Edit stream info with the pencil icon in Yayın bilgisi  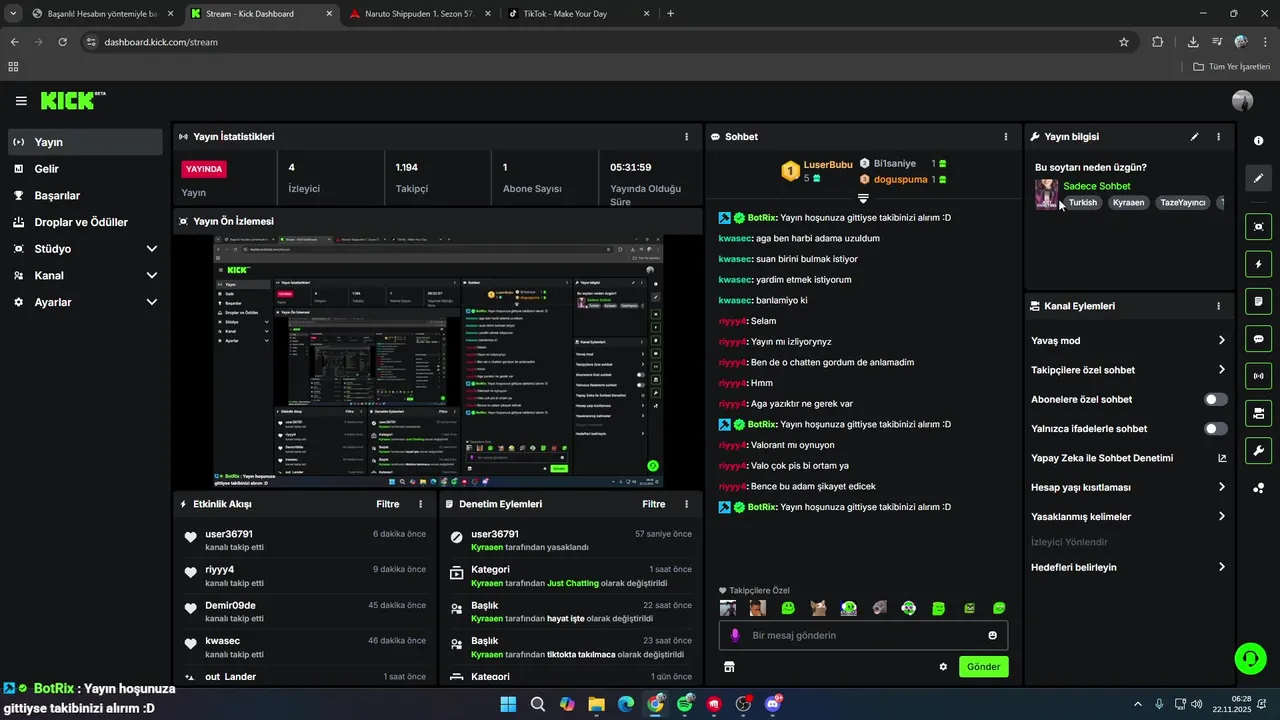click(1194, 137)
